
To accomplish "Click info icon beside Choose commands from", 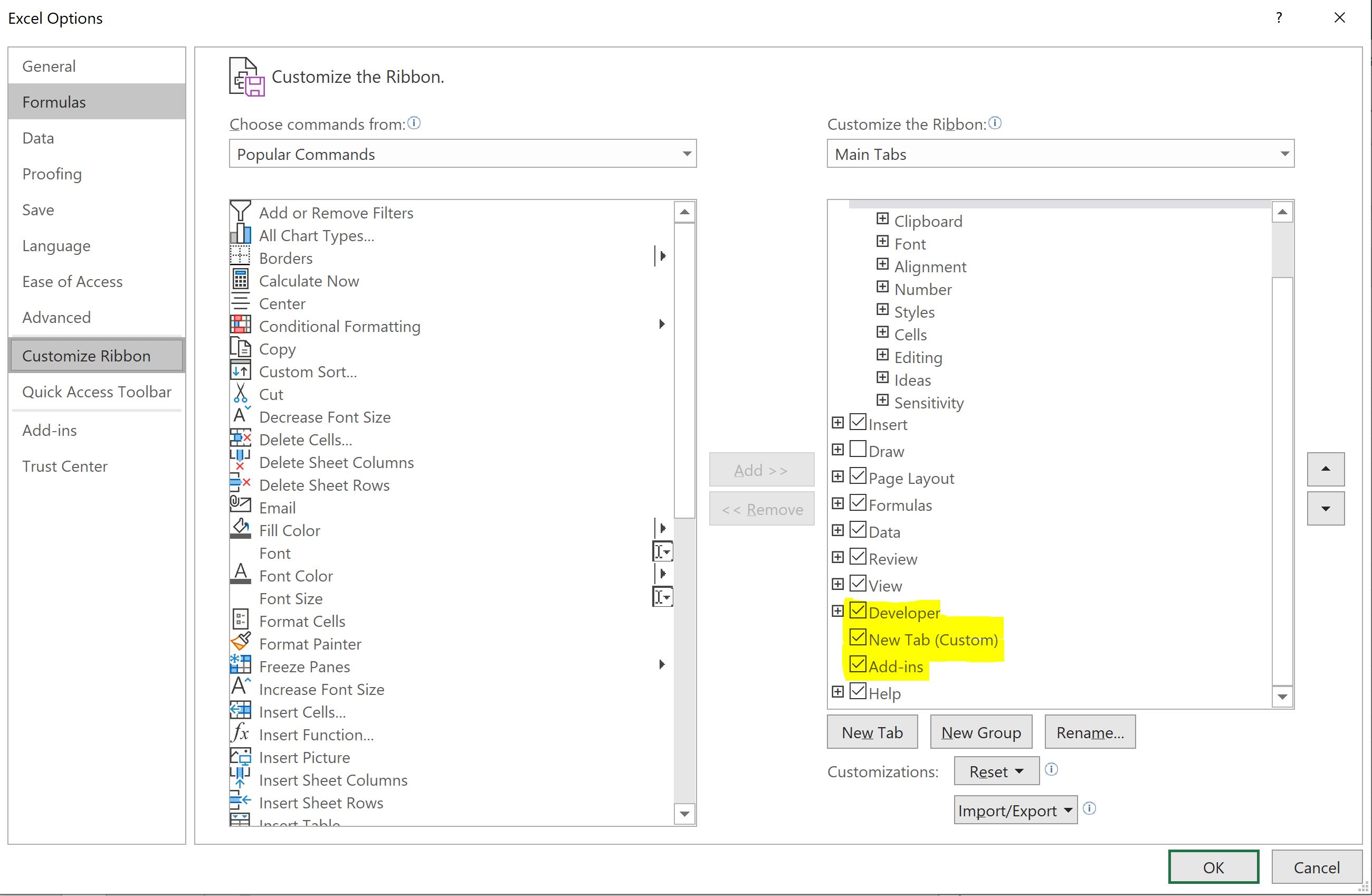I will [x=414, y=123].
